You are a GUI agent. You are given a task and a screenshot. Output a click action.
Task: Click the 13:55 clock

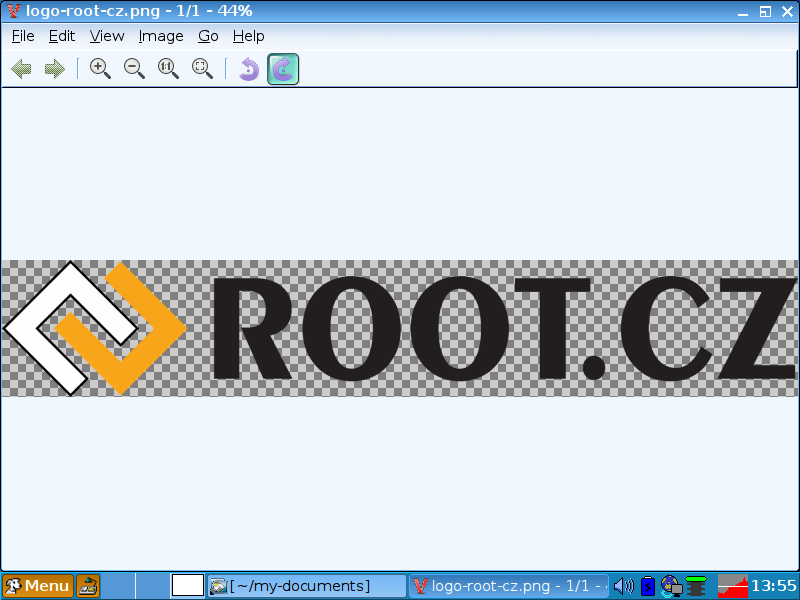(773, 586)
